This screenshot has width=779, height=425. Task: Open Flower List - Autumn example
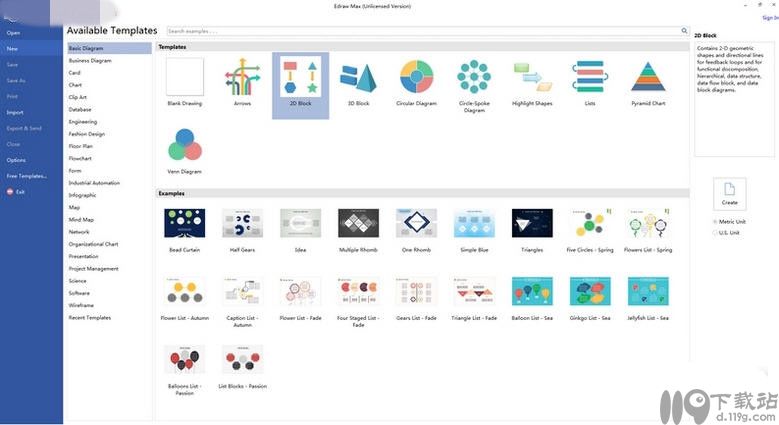point(185,291)
